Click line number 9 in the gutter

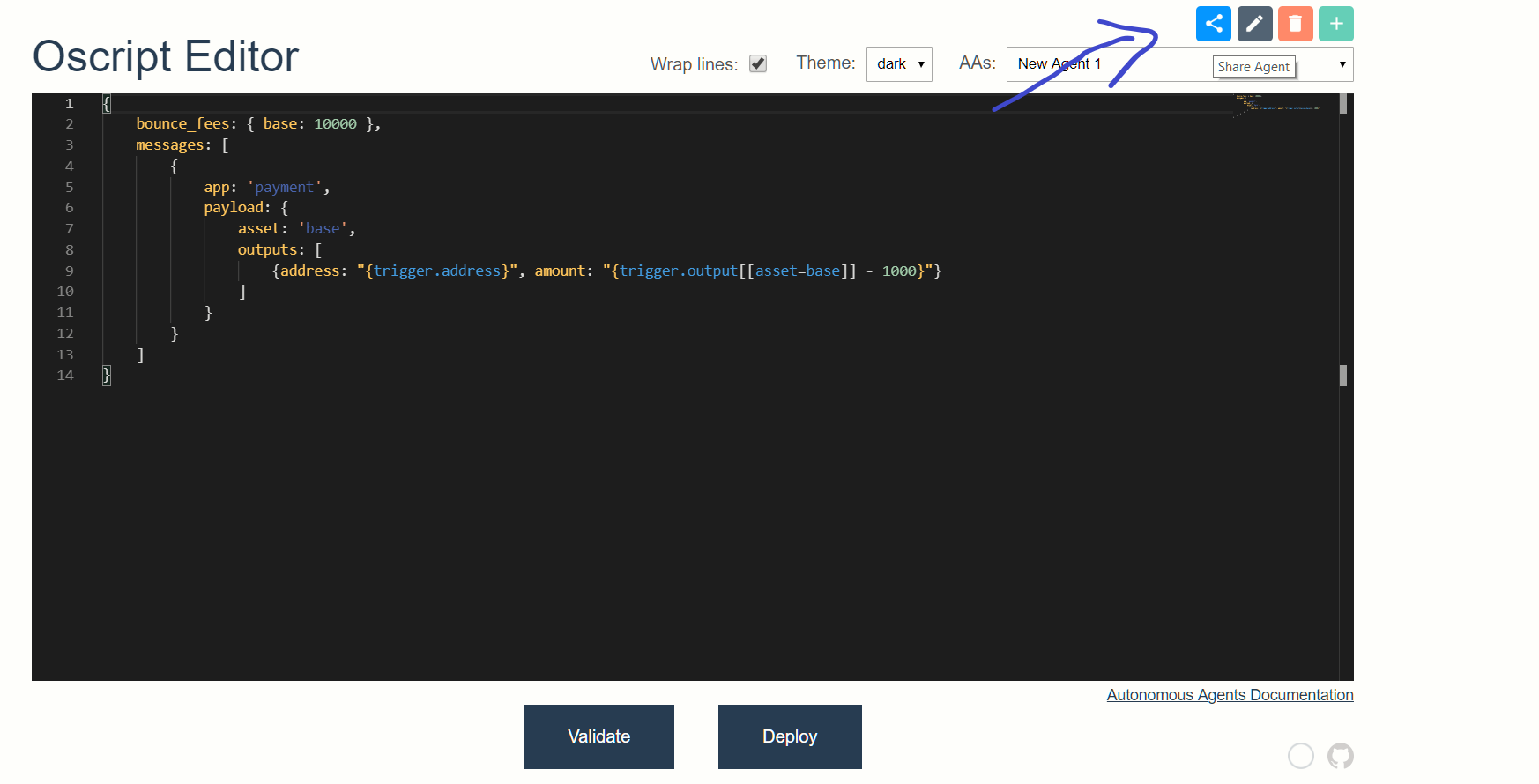coord(70,271)
